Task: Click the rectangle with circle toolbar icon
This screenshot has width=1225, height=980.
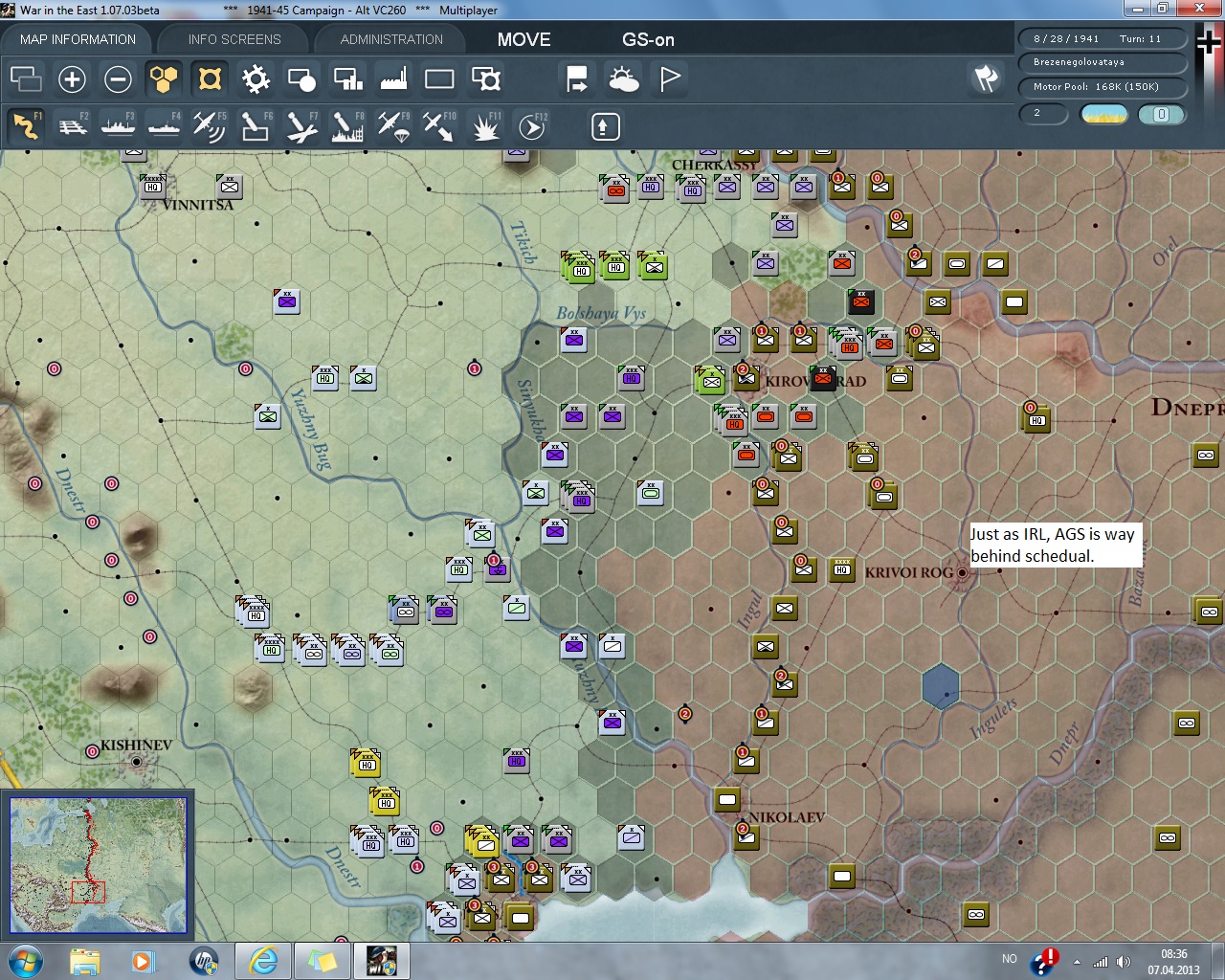Action: (301, 78)
